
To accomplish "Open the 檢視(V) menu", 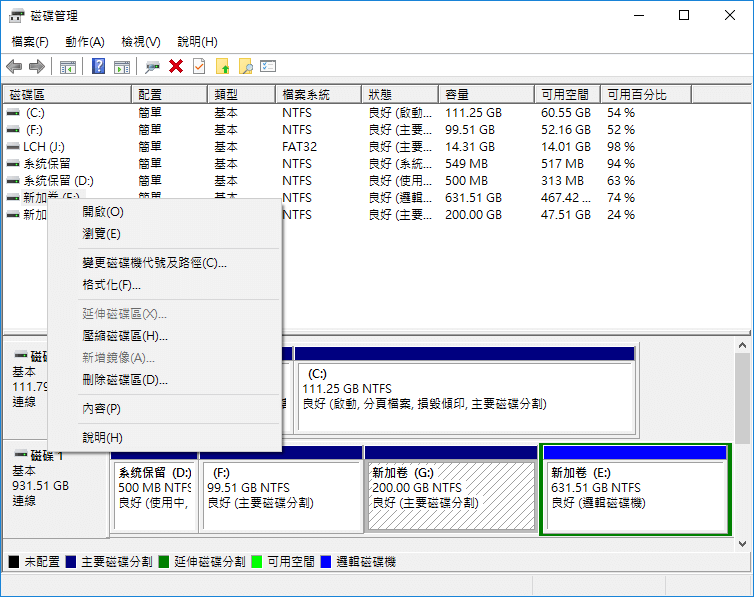I will 141,42.
